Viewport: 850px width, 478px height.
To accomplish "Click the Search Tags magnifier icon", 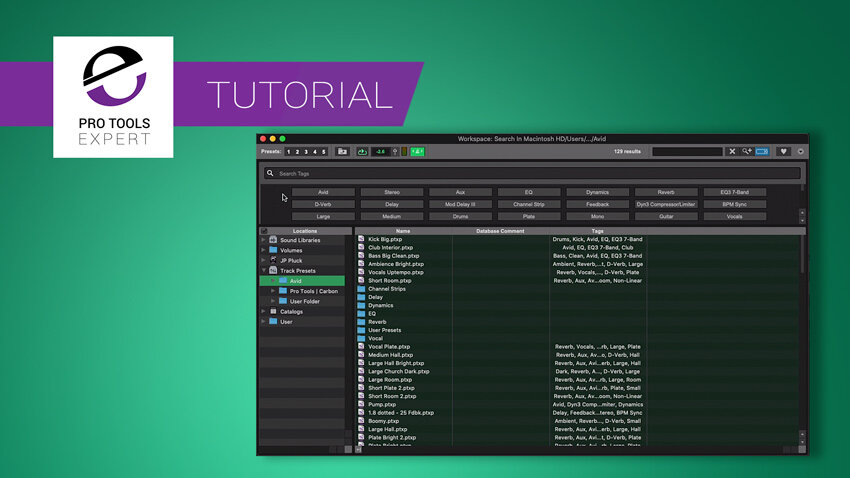I will (x=270, y=173).
